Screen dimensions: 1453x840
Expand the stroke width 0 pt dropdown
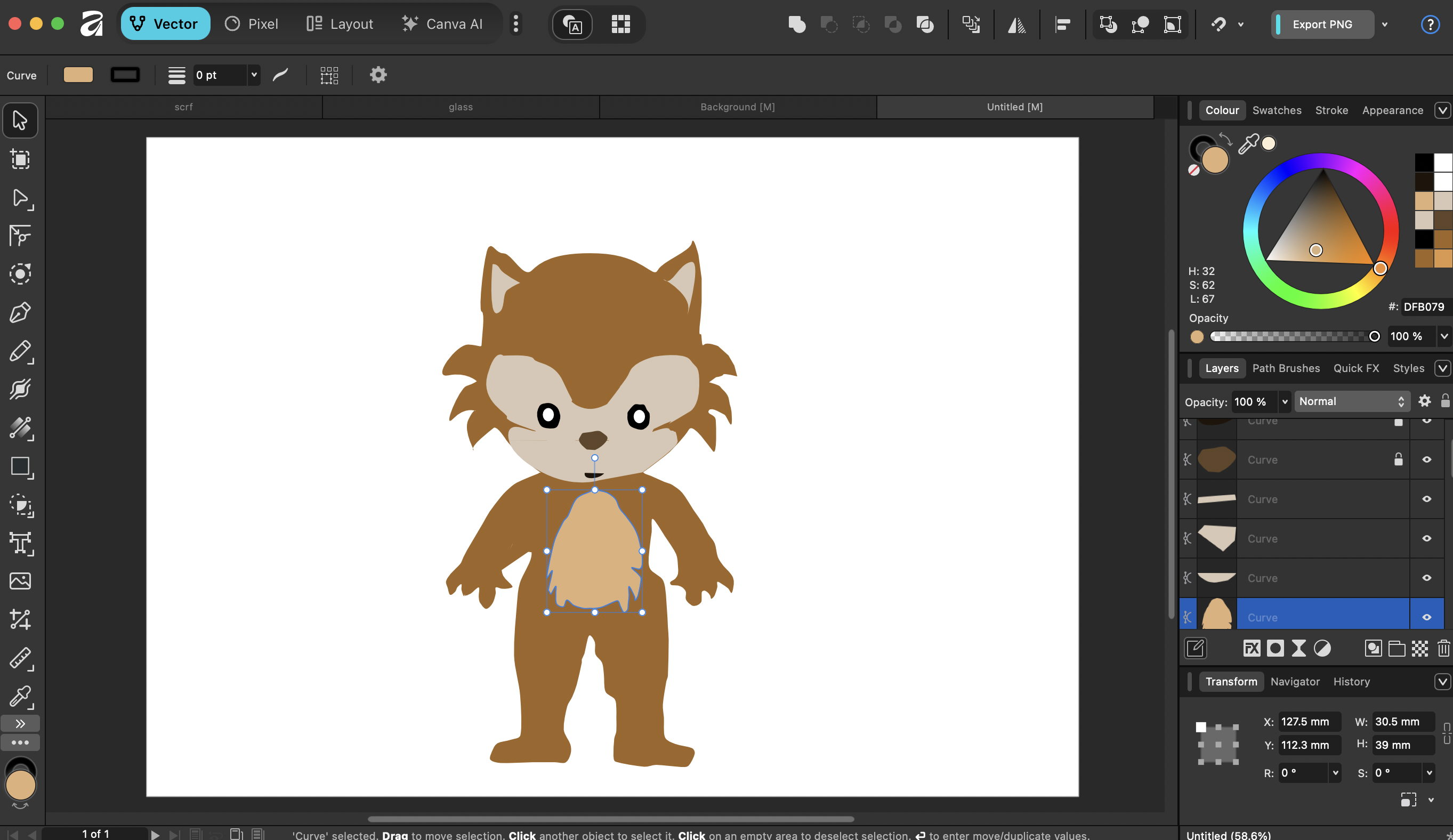[x=254, y=75]
